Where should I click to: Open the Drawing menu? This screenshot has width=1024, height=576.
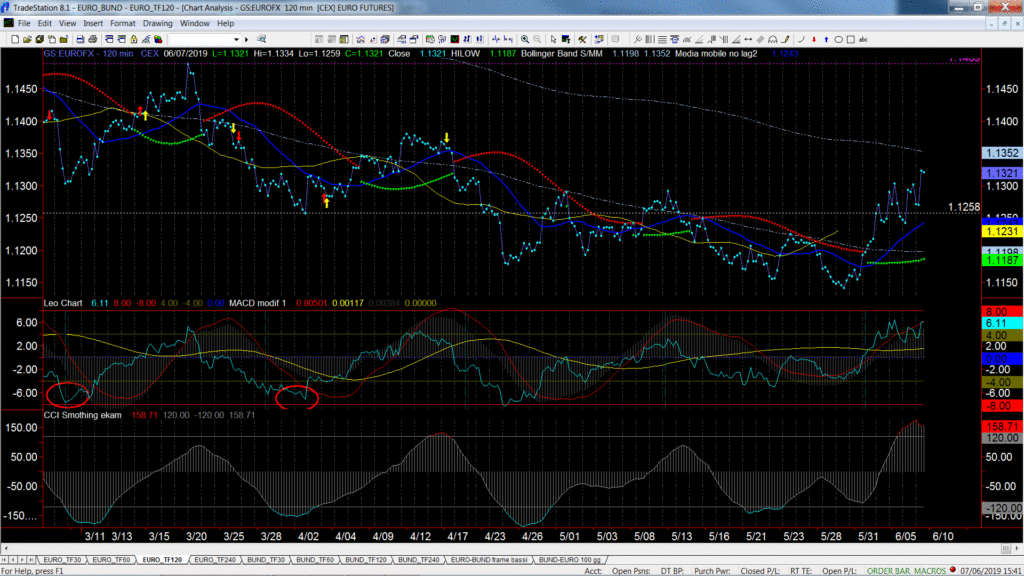coord(157,24)
